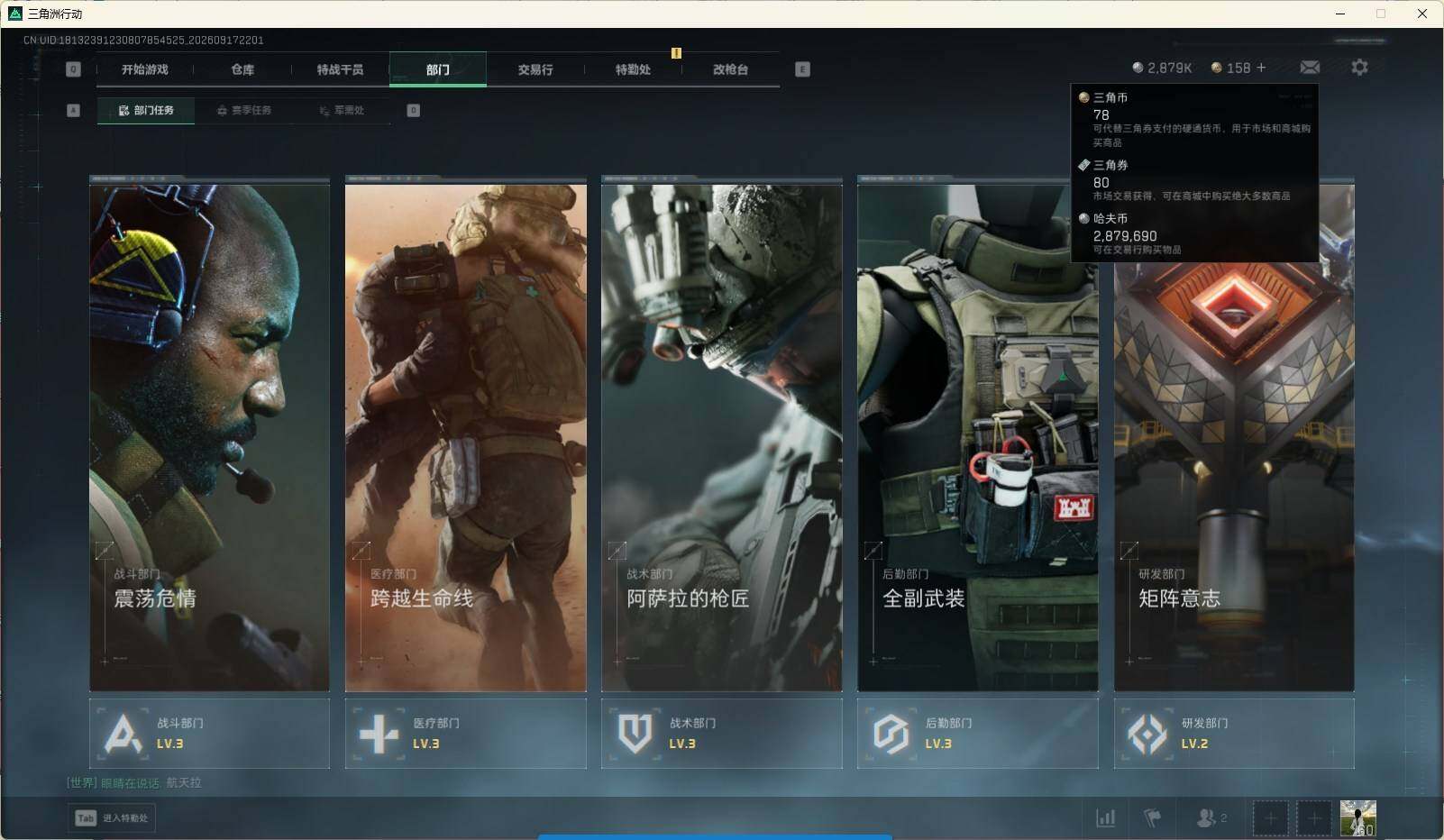Viewport: 1444px width, 840px height.
Task: Open the player avatar portrait
Action: coord(1357,818)
